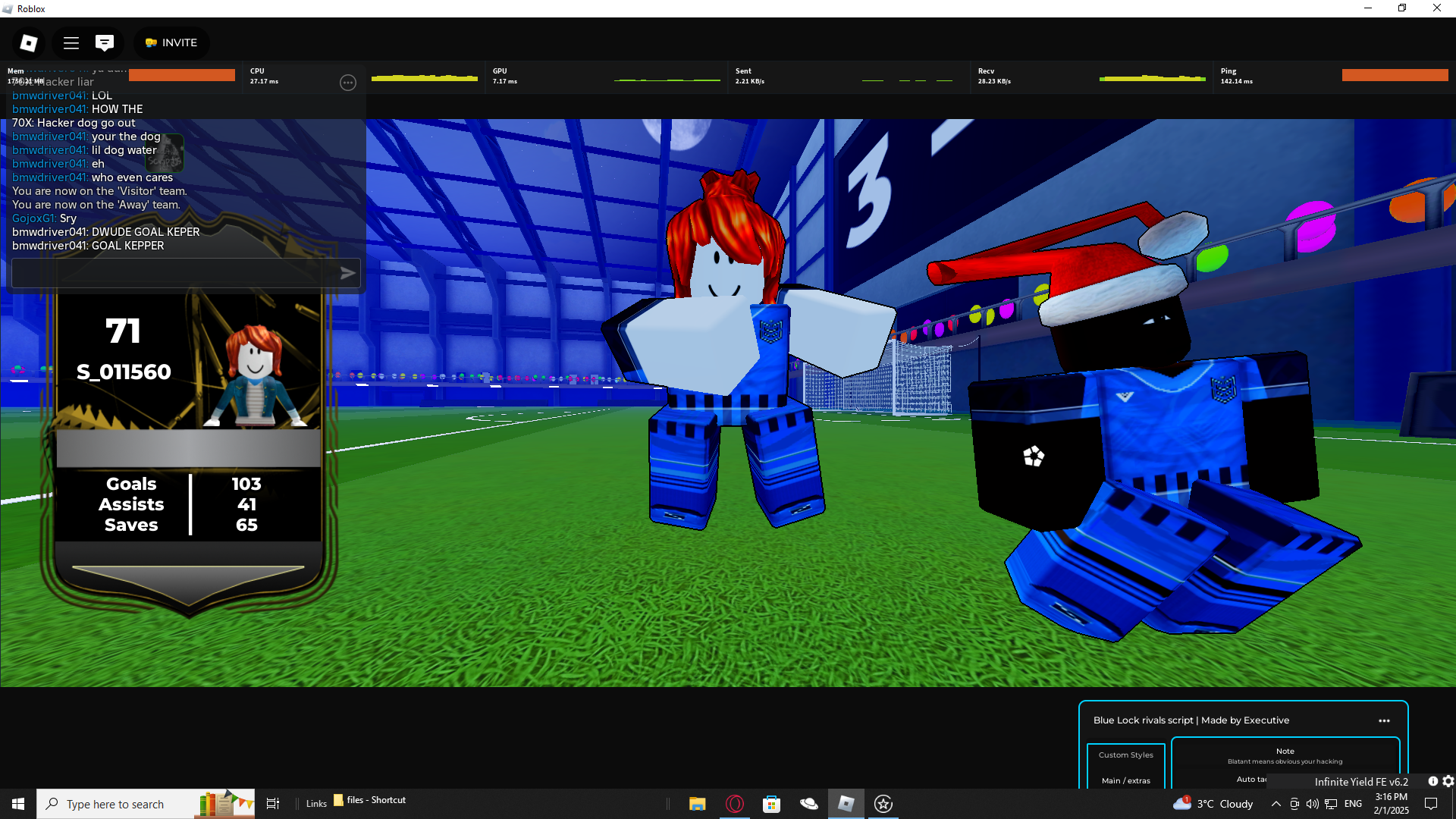Open Opera browser from the taskbar
1456x819 pixels.
pos(734,804)
